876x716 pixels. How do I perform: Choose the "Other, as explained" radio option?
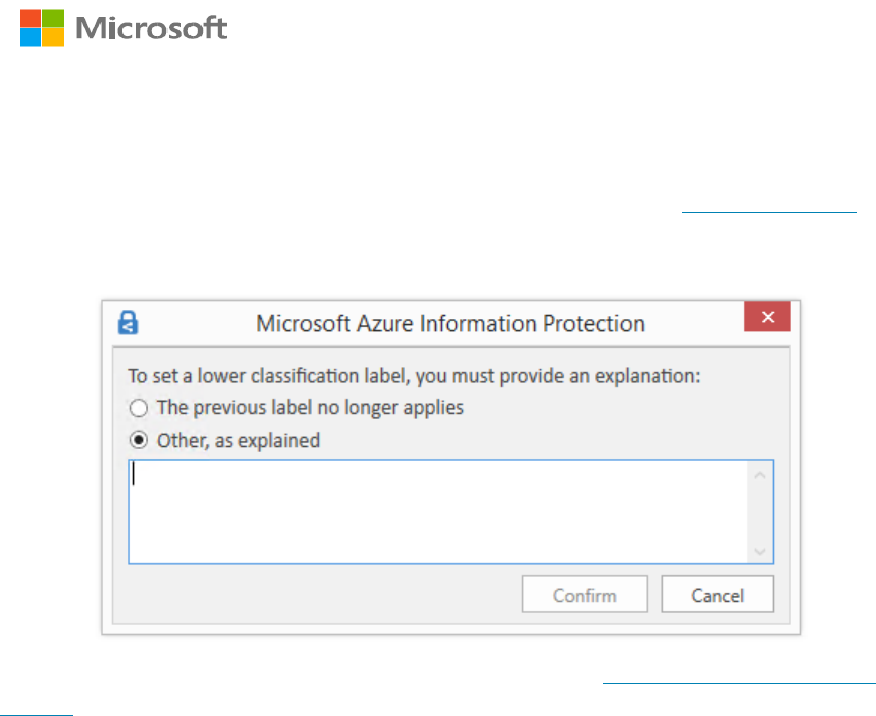tap(138, 440)
